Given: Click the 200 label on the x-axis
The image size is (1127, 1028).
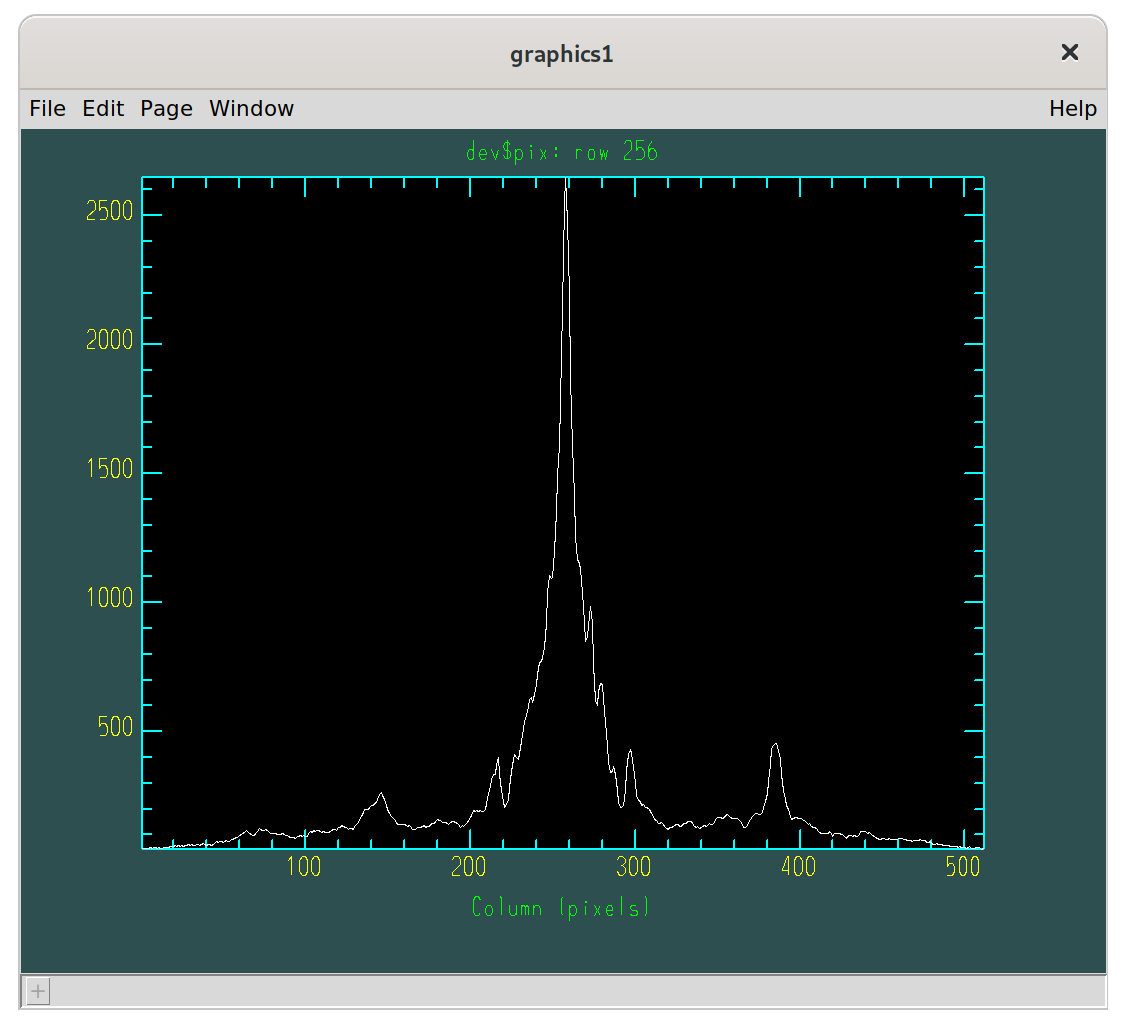Looking at the screenshot, I should pyautogui.click(x=469, y=867).
